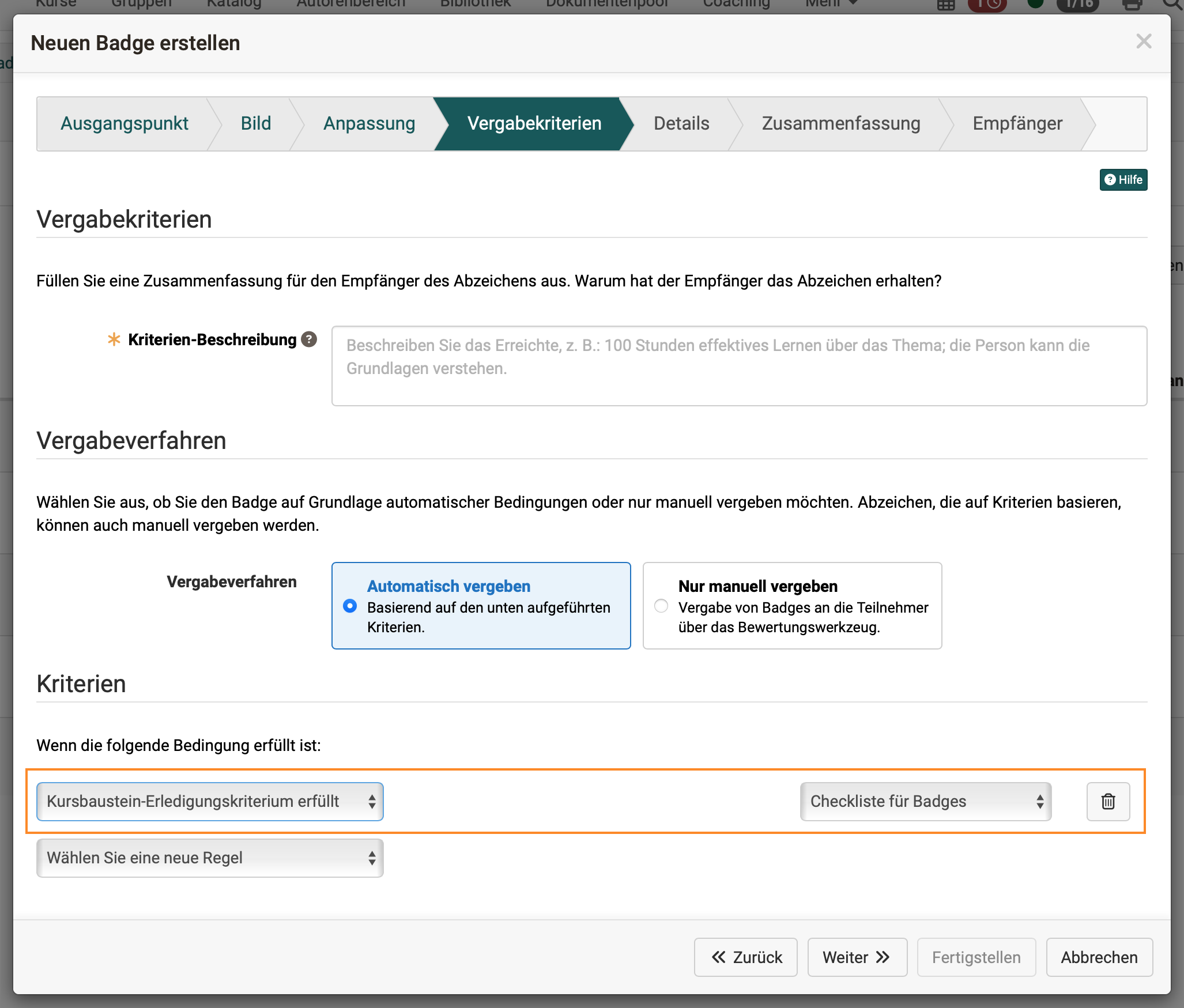Image resolution: width=1184 pixels, height=1008 pixels.
Task: Select Automatisch vergeben radio option
Action: (350, 606)
